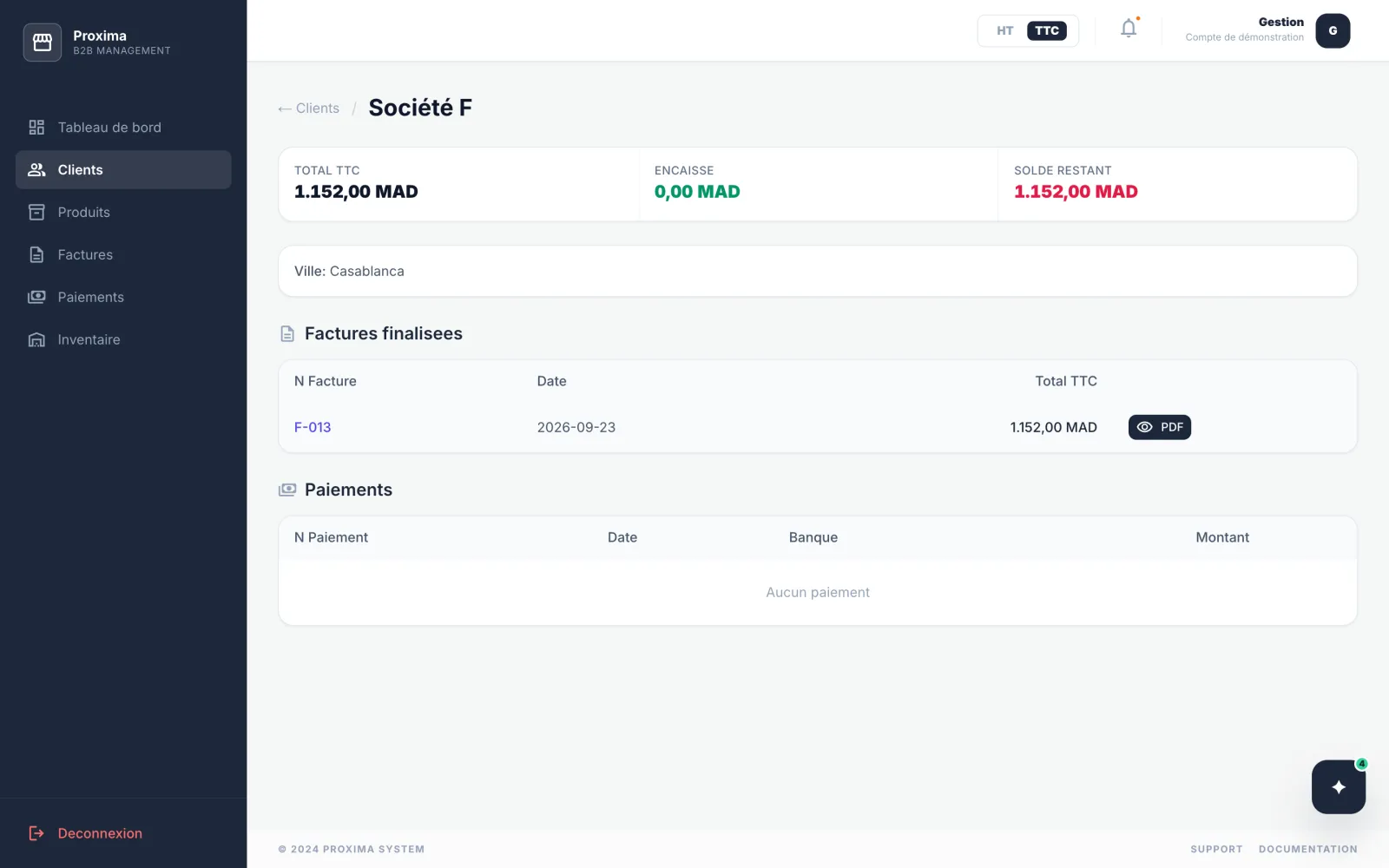Open invoice F-013

tap(313, 427)
